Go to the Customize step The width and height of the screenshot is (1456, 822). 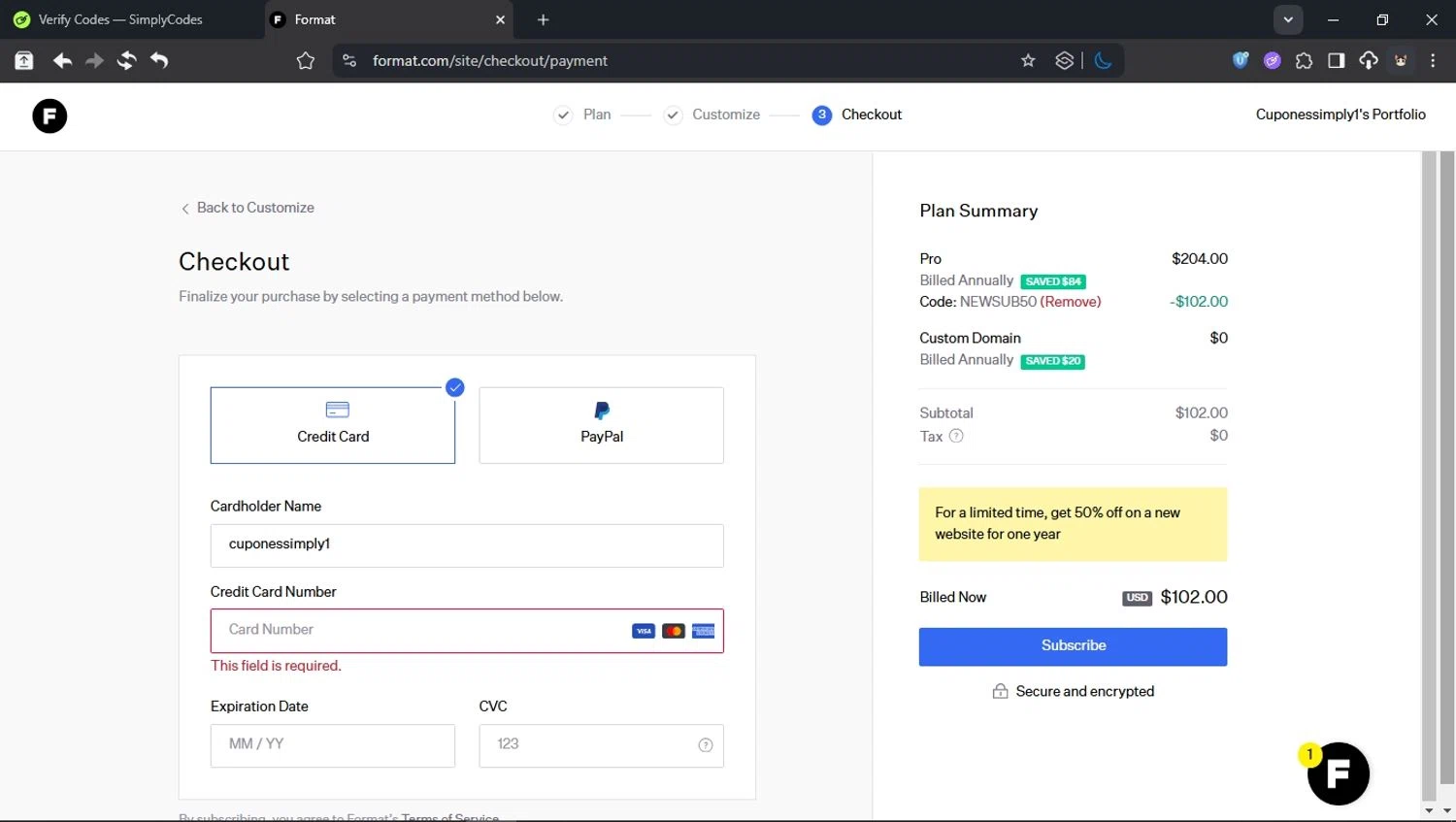711,115
